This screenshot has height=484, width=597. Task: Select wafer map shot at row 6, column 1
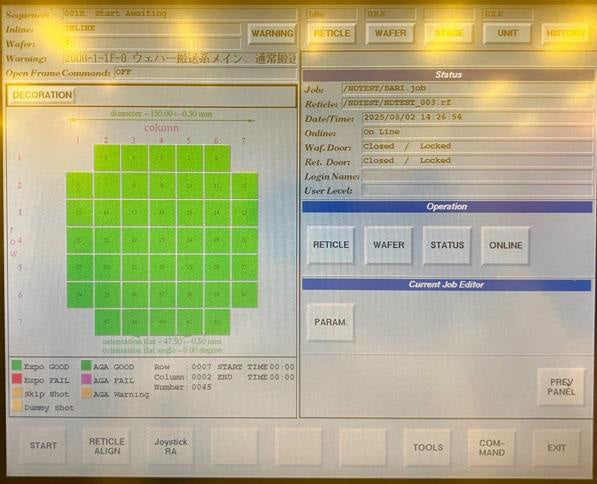[80, 295]
